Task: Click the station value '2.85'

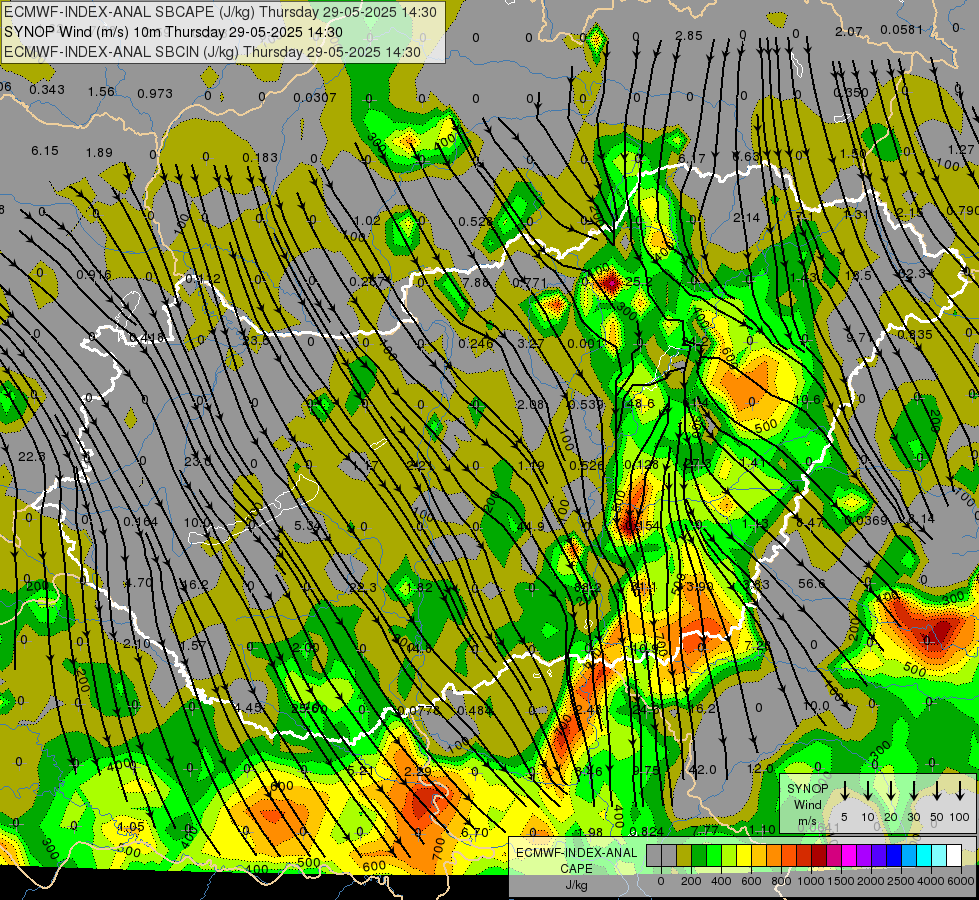Action: (689, 36)
